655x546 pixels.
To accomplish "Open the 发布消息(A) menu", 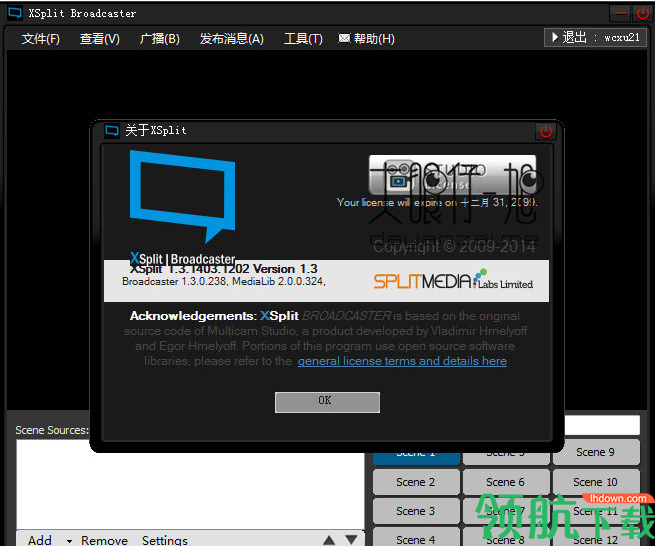I will [231, 39].
